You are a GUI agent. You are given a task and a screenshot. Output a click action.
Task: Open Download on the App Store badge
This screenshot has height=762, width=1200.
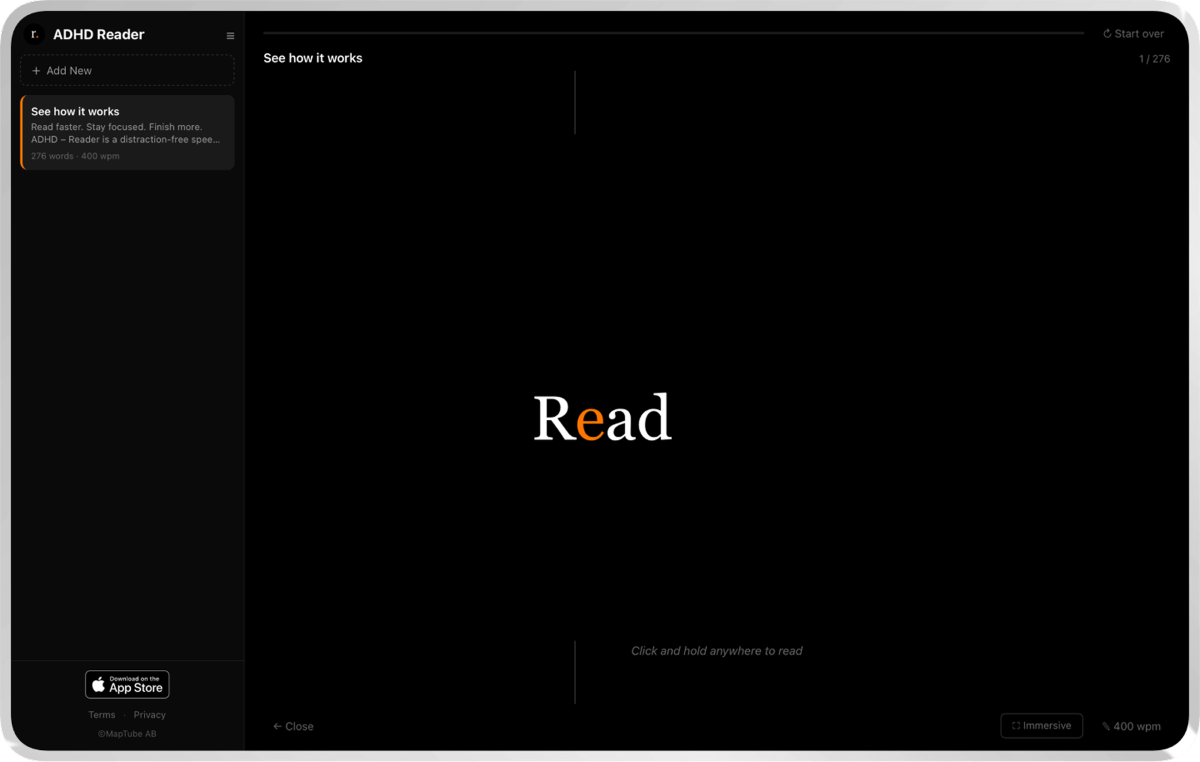pyautogui.click(x=127, y=684)
